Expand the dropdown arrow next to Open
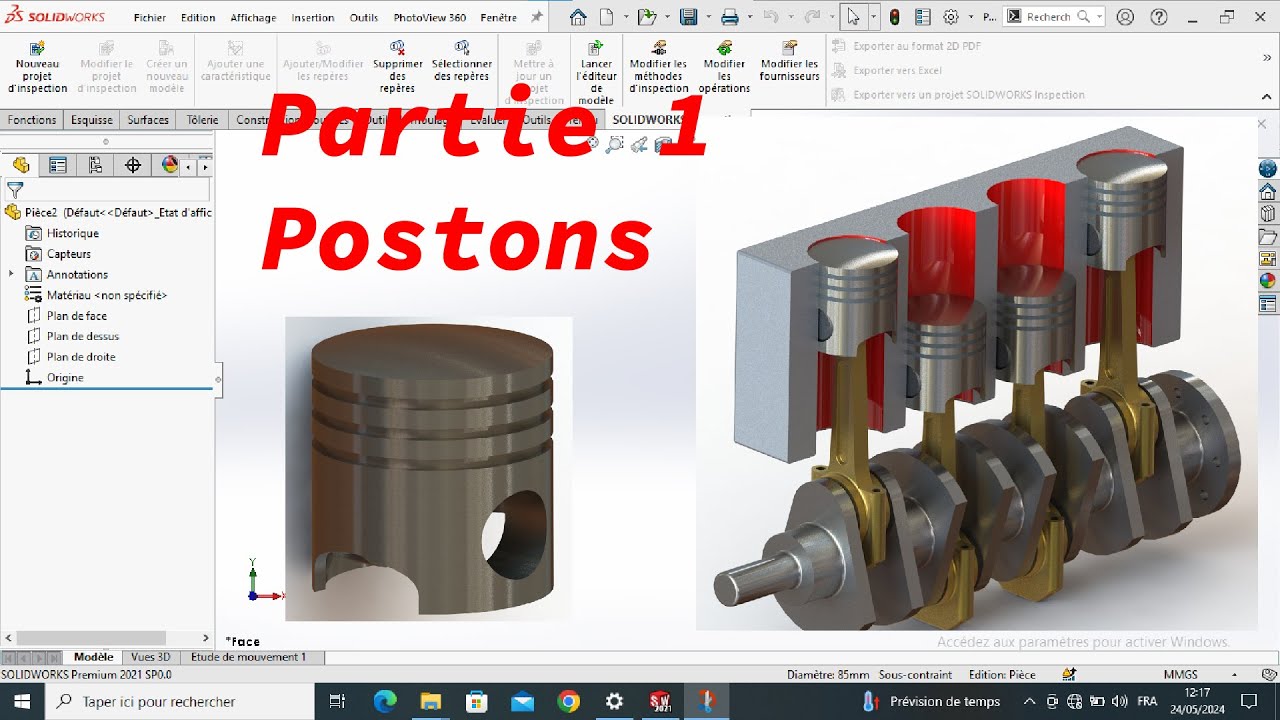Image resolution: width=1280 pixels, height=720 pixels. click(666, 17)
